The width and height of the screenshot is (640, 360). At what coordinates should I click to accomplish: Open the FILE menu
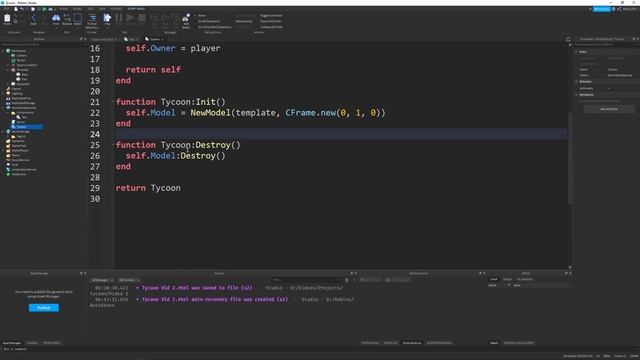tap(6, 9)
